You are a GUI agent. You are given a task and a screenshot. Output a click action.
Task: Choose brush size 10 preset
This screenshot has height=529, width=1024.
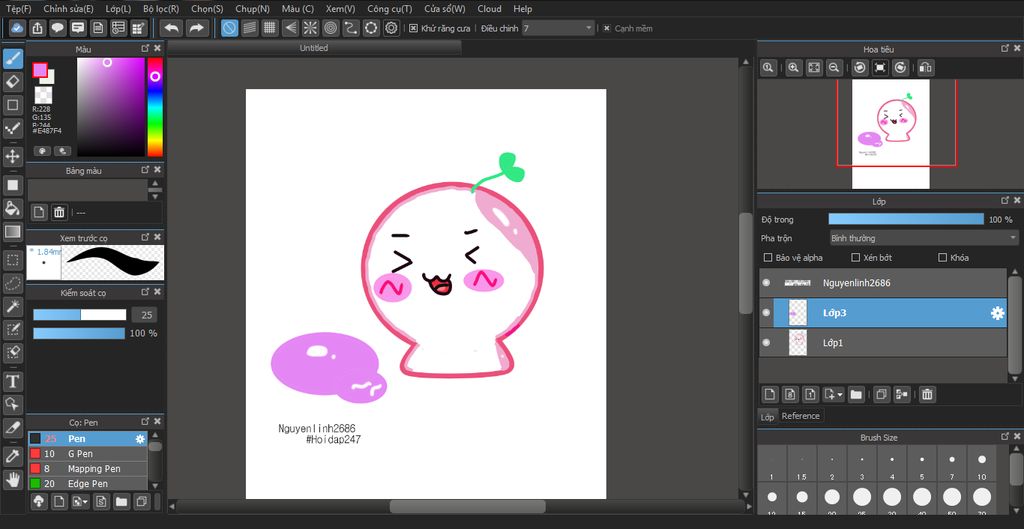tap(982, 464)
